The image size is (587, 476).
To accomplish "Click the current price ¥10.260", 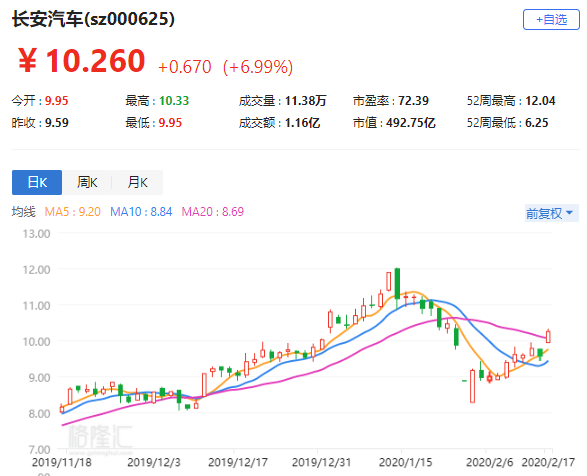I will point(81,60).
